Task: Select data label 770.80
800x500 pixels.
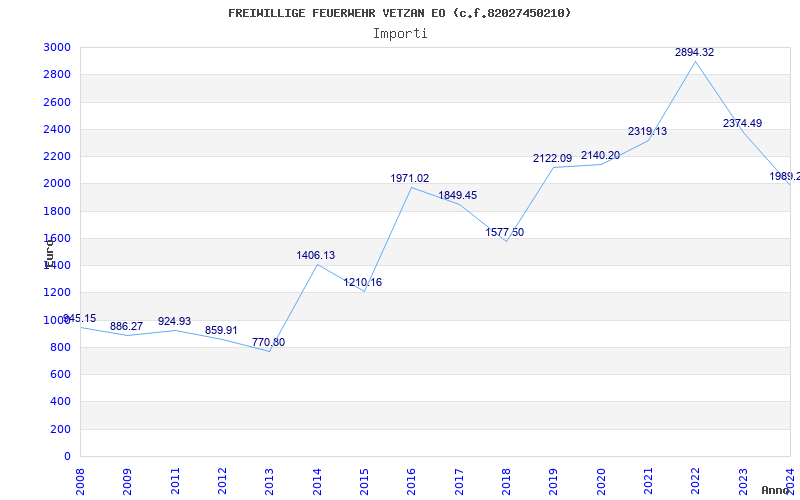Action: point(268,342)
